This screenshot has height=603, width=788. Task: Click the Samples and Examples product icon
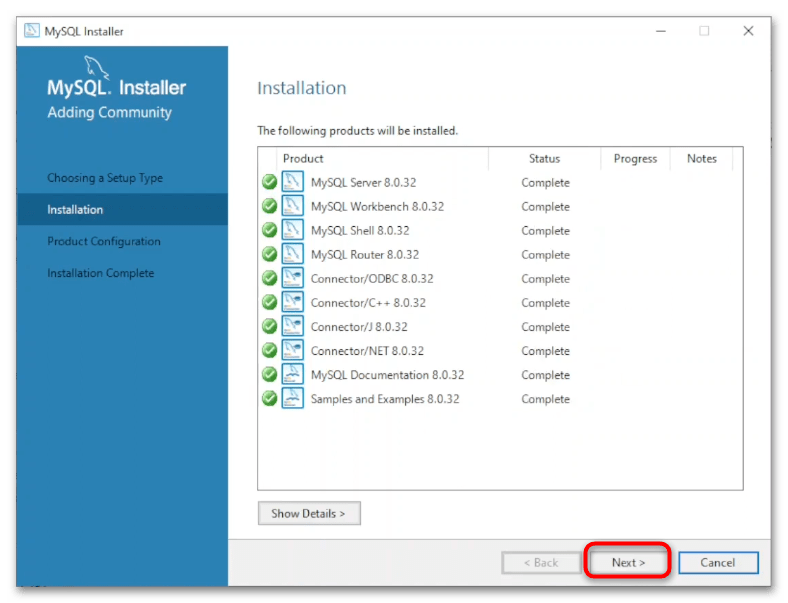(292, 398)
